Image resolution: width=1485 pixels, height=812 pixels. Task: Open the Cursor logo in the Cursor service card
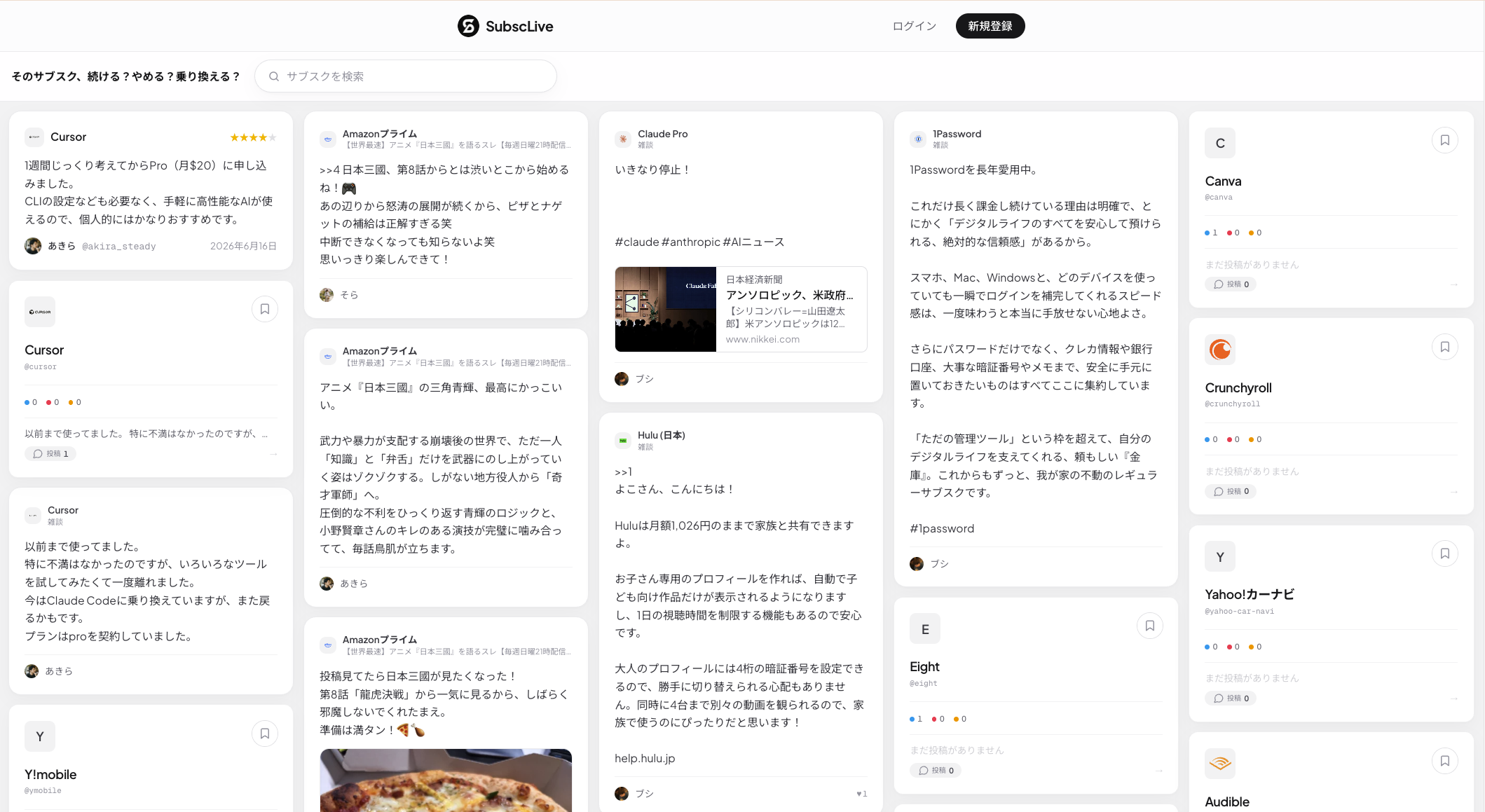(40, 312)
